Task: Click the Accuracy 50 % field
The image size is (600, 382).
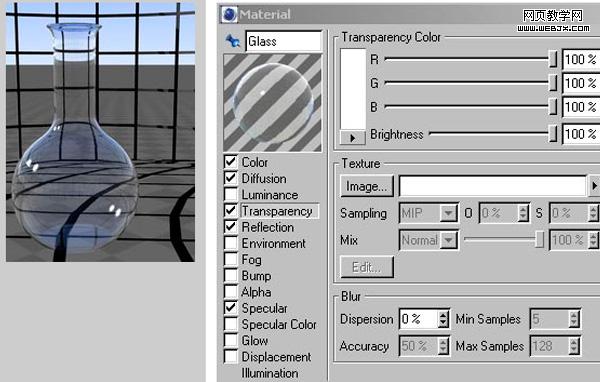Action: (x=419, y=346)
